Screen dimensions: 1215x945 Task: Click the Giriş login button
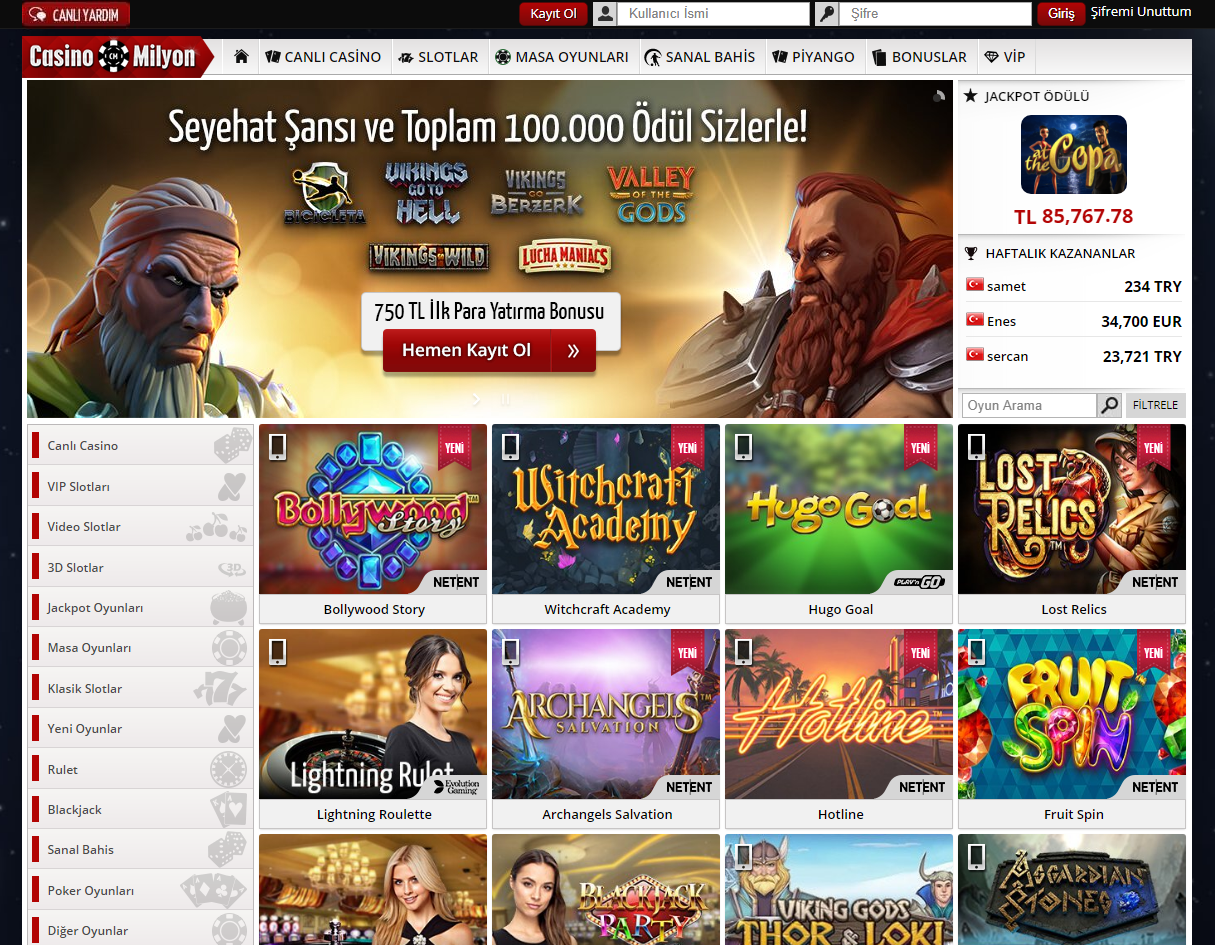point(1061,14)
